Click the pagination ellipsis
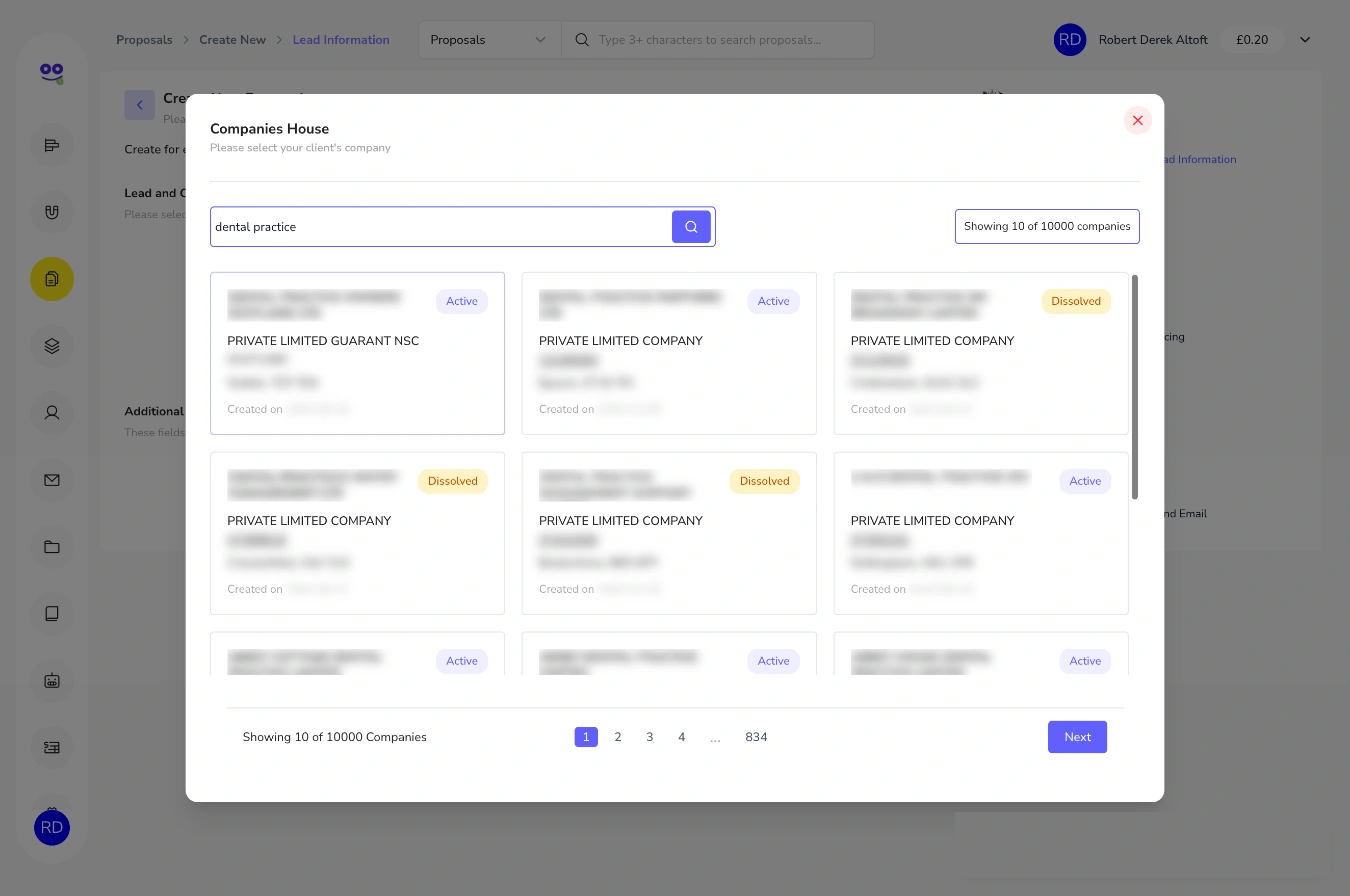This screenshot has height=896, width=1350. coord(715,738)
